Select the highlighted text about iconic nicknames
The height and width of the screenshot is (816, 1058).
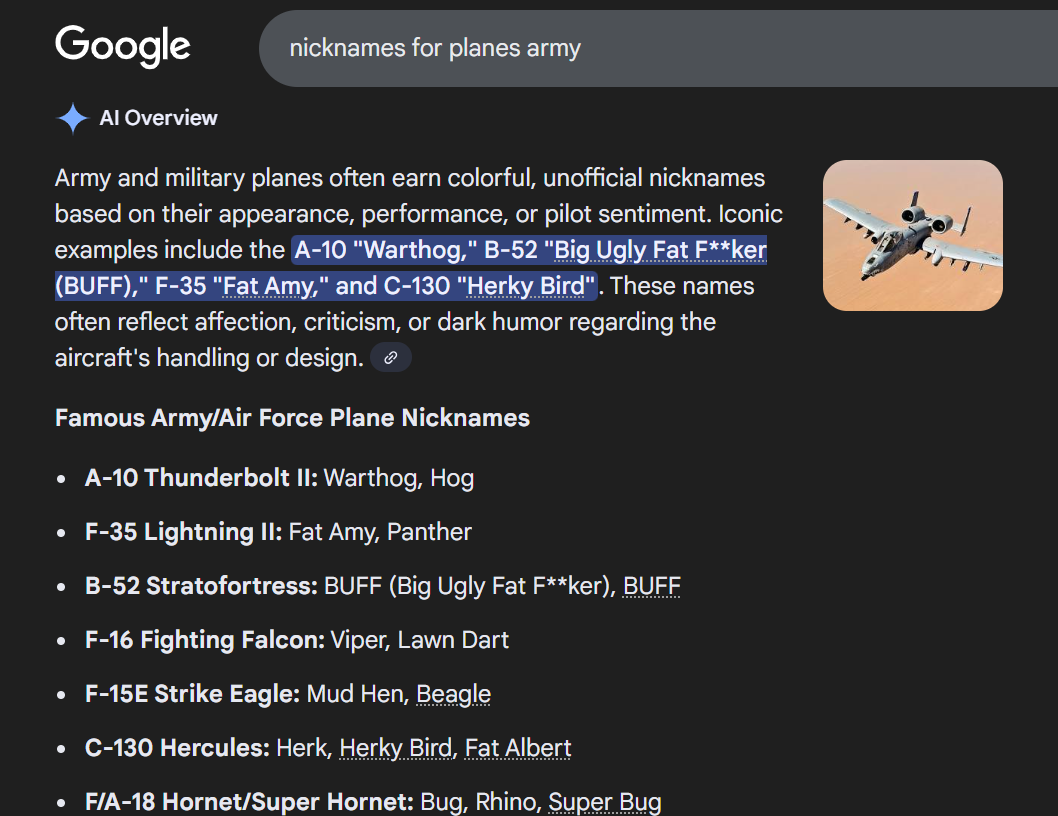click(x=420, y=267)
